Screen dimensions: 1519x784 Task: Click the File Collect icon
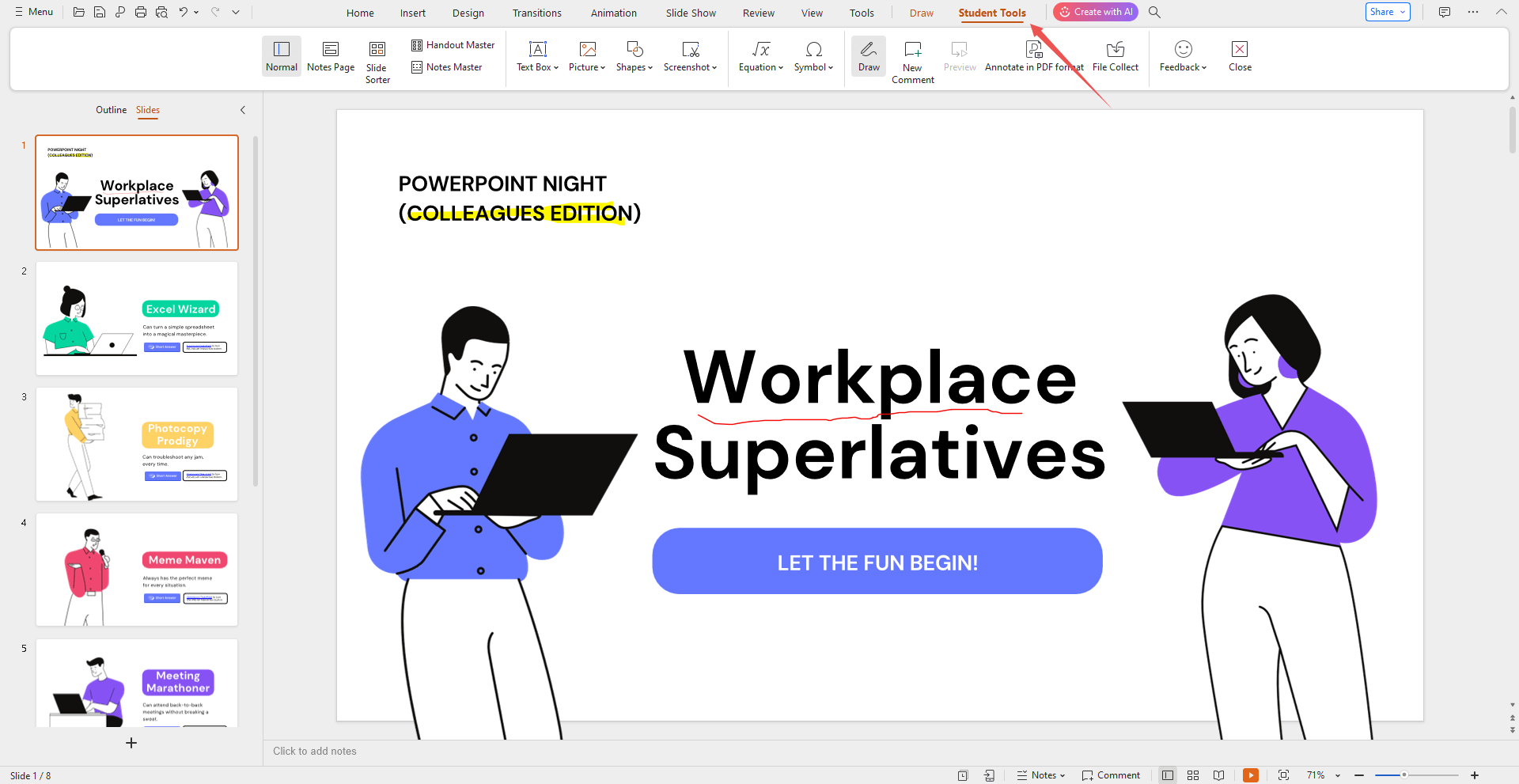click(x=1115, y=56)
